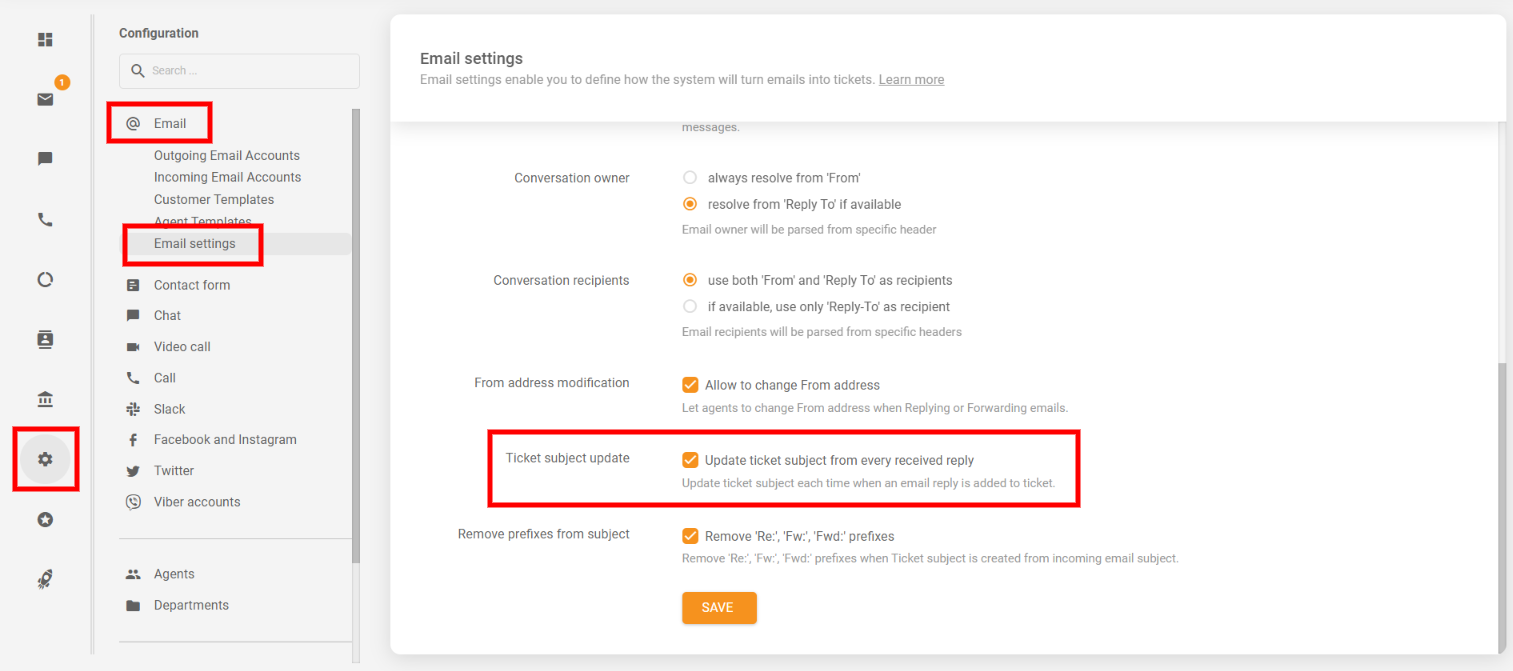This screenshot has width=1513, height=671.
Task: Open the configuration gear icon
Action: point(45,460)
